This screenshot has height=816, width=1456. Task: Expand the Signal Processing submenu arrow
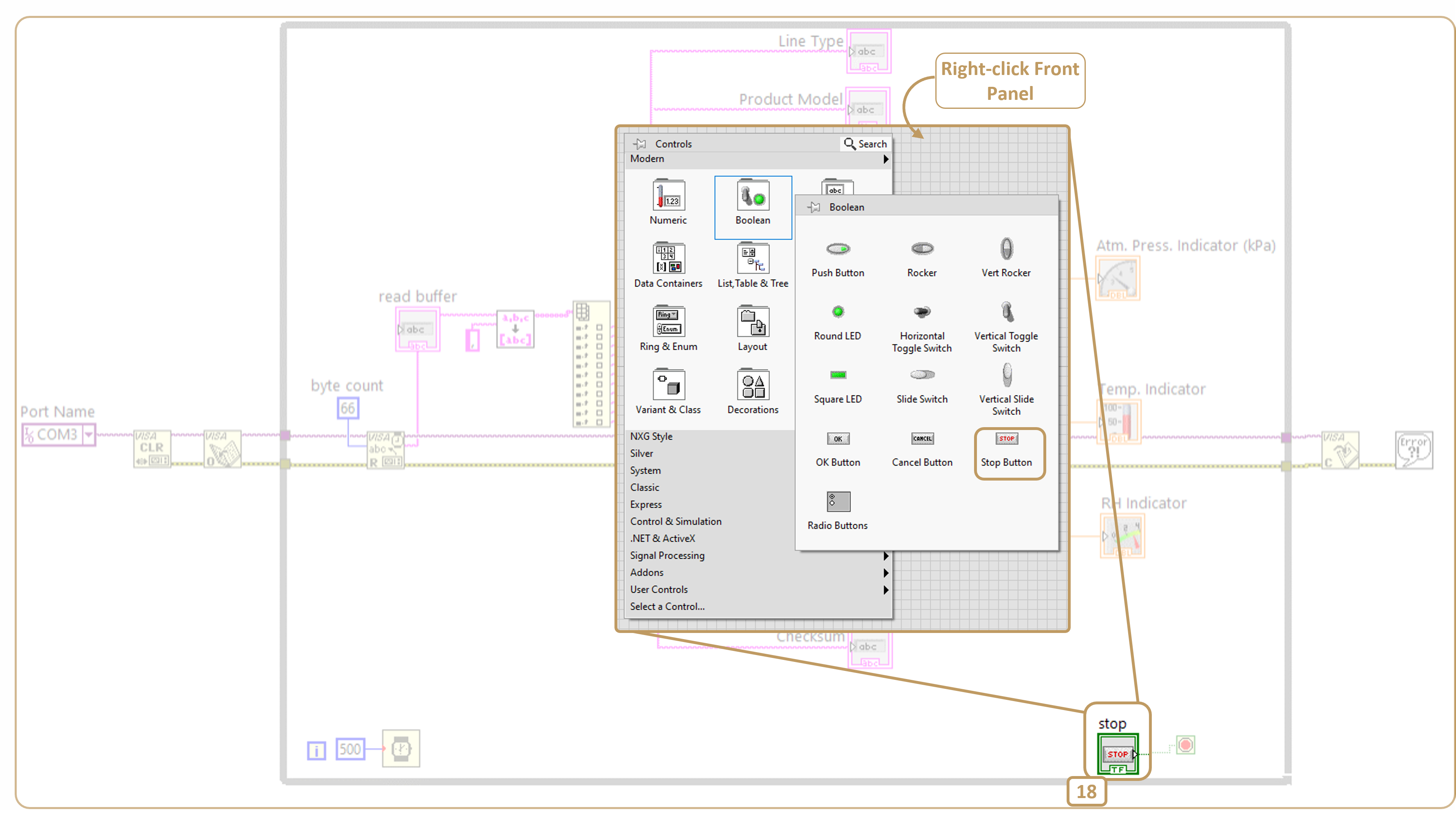[x=886, y=556]
